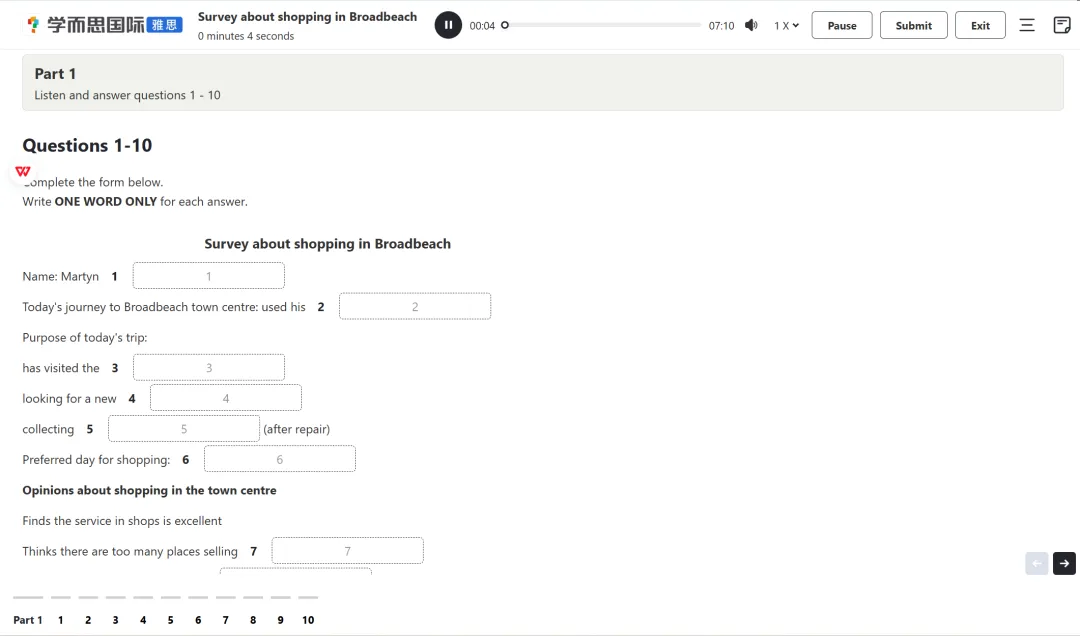Screen dimensions: 1080x636
Task: Jump to question 5 in bottom navigation
Action: click(x=170, y=620)
